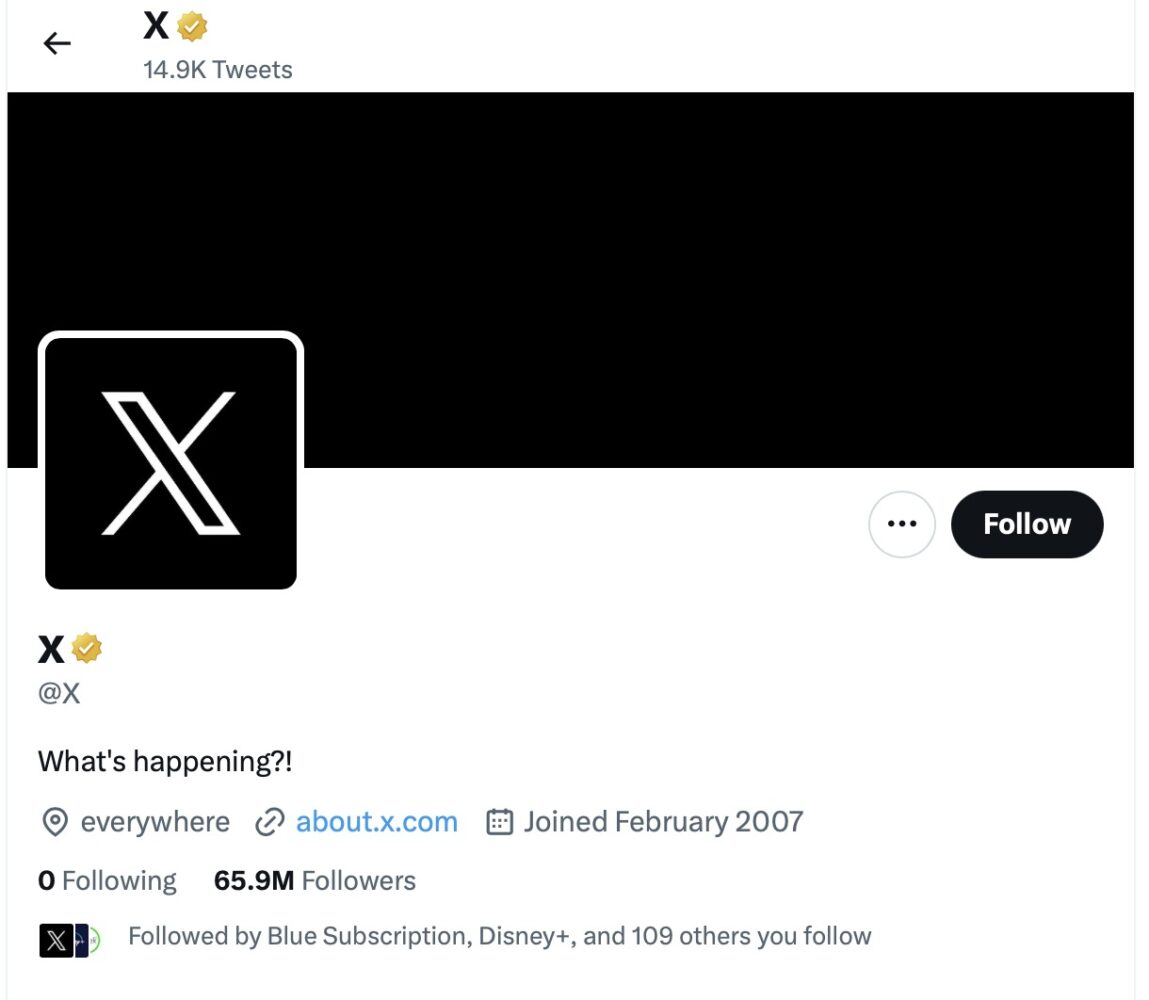Follow the X account
The image size is (1149, 1000).
pos(1026,524)
